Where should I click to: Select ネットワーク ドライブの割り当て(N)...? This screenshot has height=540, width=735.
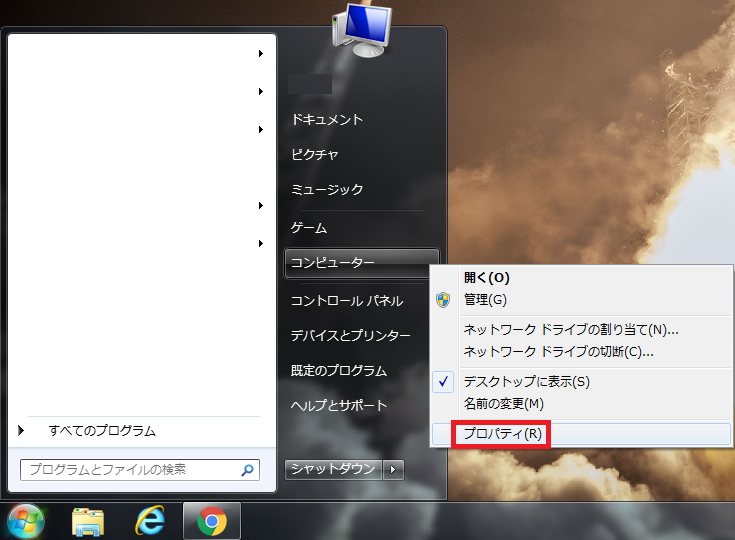tap(571, 330)
